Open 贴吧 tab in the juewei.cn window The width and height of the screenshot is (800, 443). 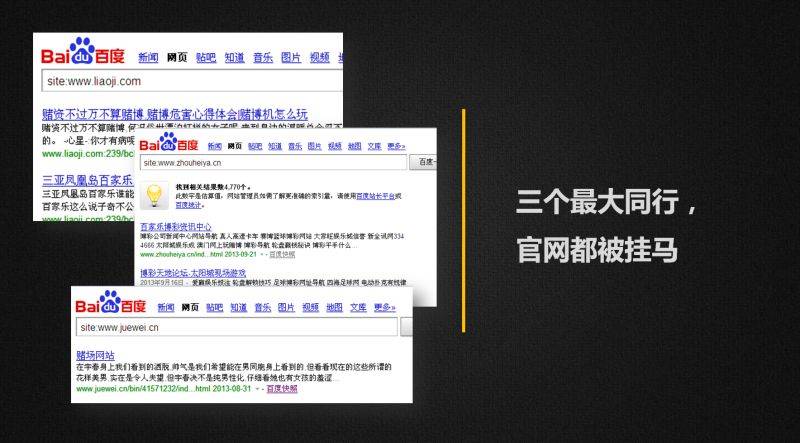click(215, 307)
